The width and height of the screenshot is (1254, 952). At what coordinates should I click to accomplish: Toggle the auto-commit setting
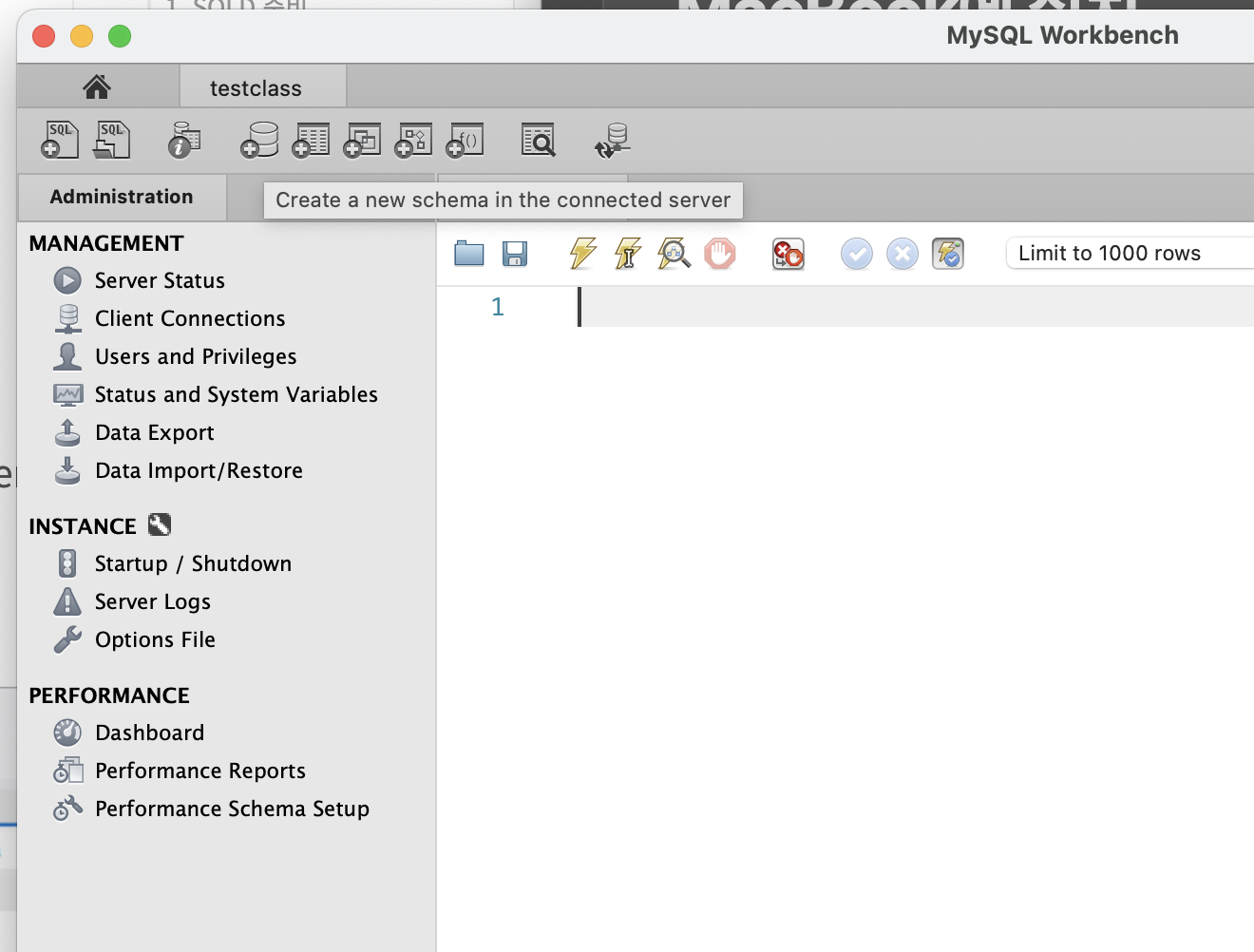coord(948,253)
